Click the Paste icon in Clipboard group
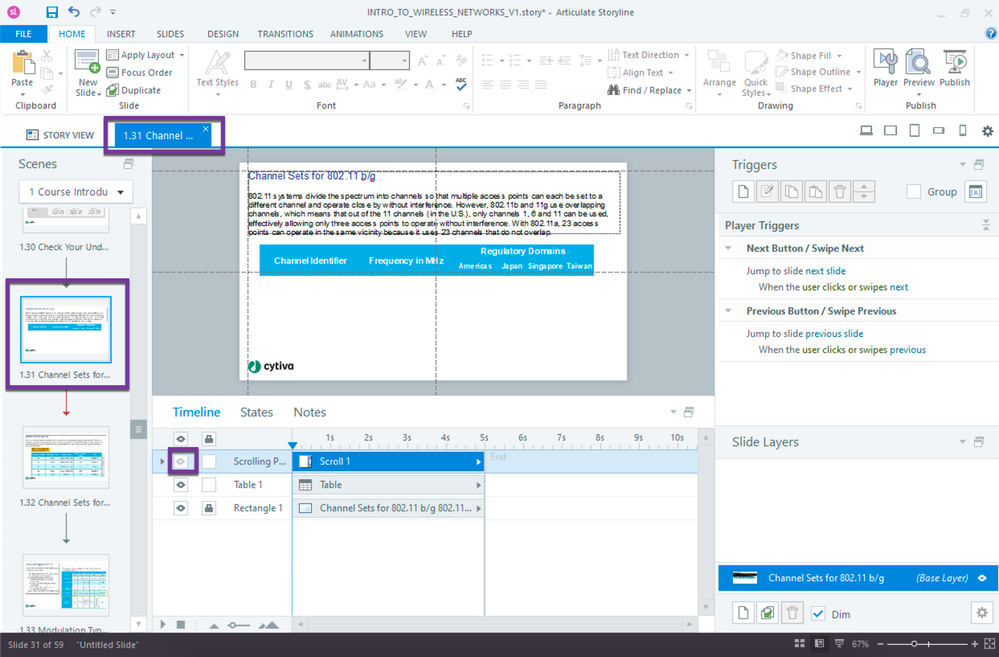The height and width of the screenshot is (657, 999). click(22, 68)
